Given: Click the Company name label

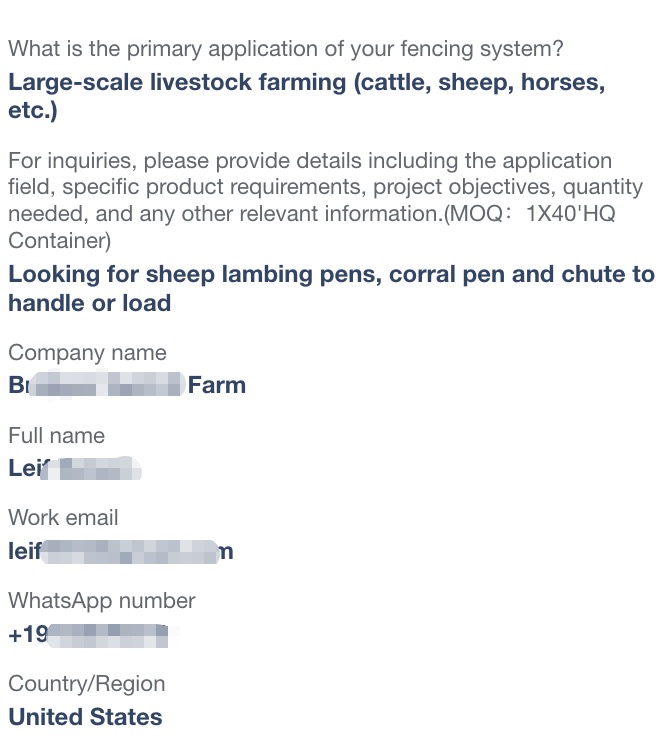Looking at the screenshot, I should 87,353.
